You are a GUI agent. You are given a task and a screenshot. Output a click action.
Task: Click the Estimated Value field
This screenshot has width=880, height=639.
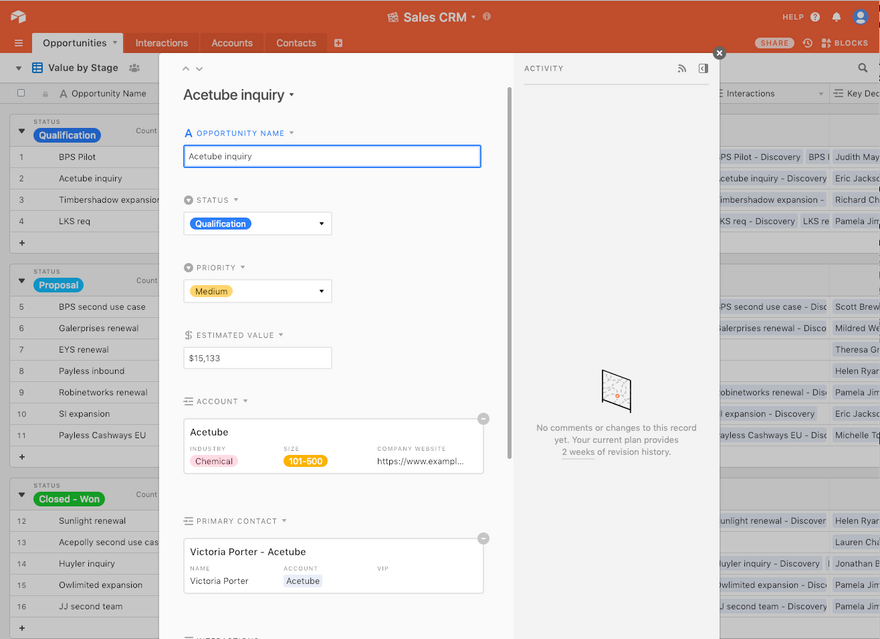coord(258,358)
